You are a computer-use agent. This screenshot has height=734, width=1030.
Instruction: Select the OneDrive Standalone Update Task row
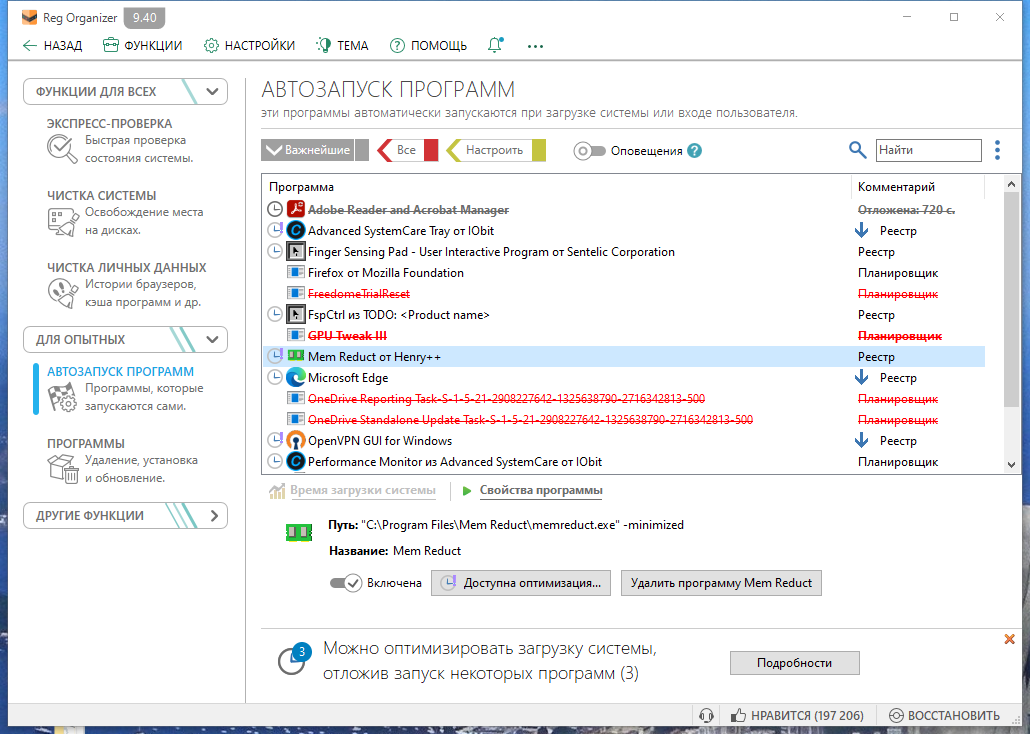click(623, 420)
